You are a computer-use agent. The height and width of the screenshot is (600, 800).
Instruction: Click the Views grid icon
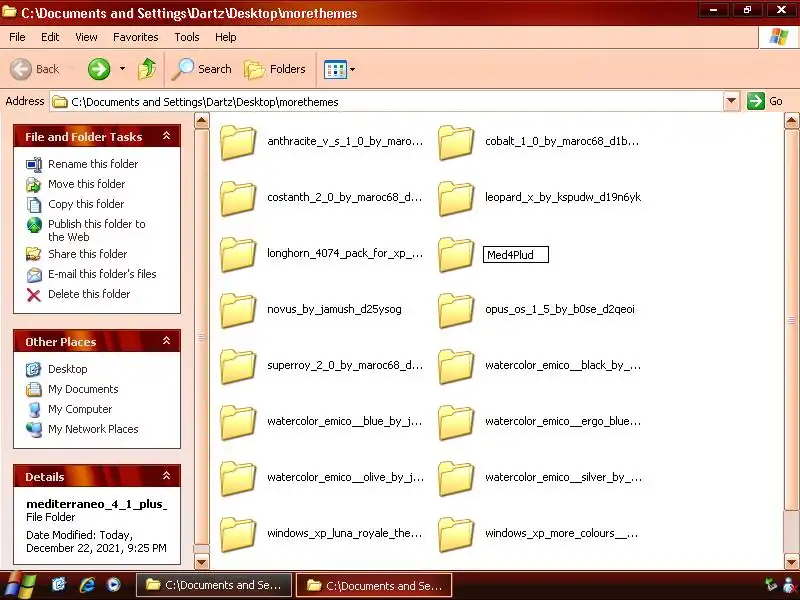coord(335,69)
